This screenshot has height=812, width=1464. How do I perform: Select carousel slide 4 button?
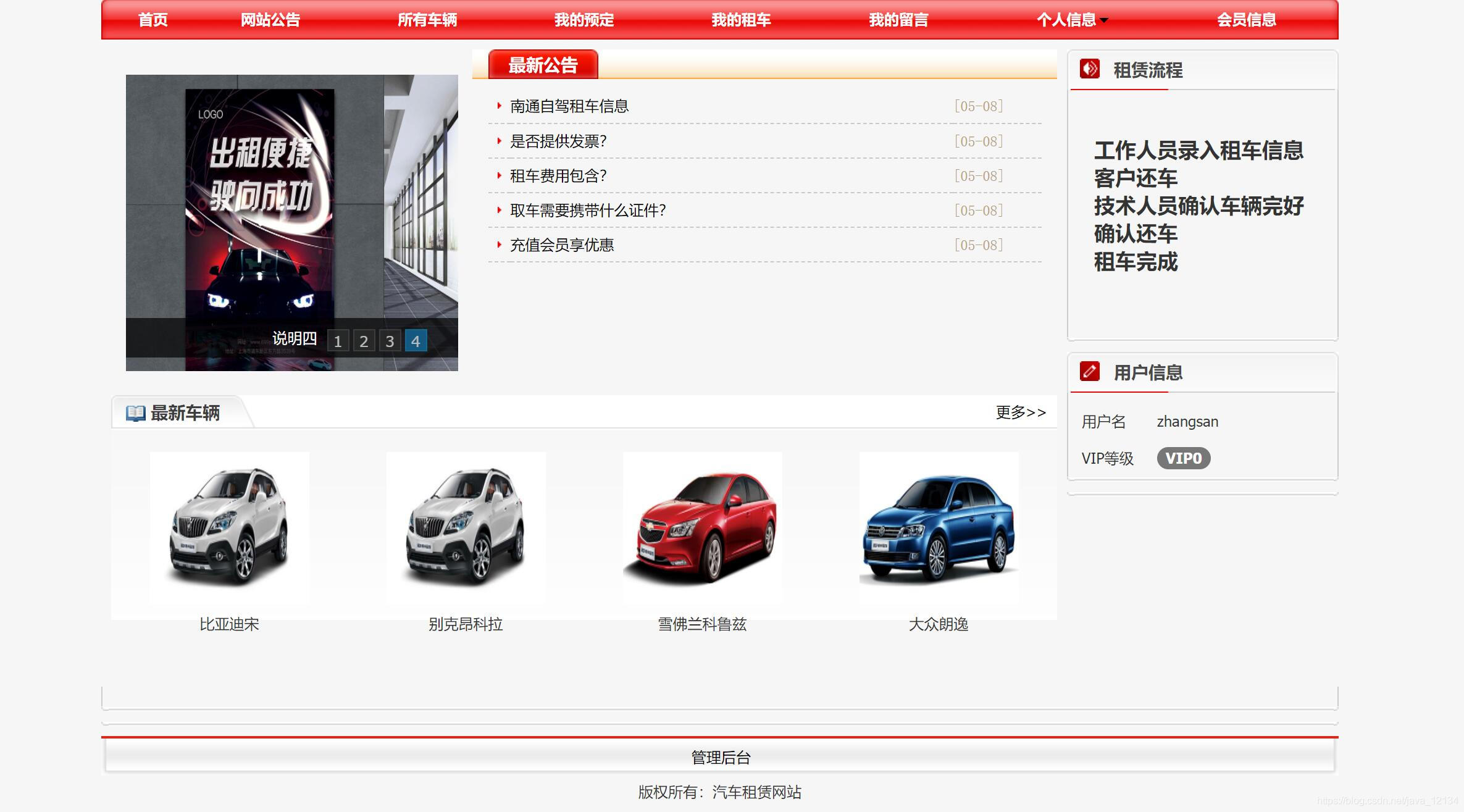tap(416, 341)
